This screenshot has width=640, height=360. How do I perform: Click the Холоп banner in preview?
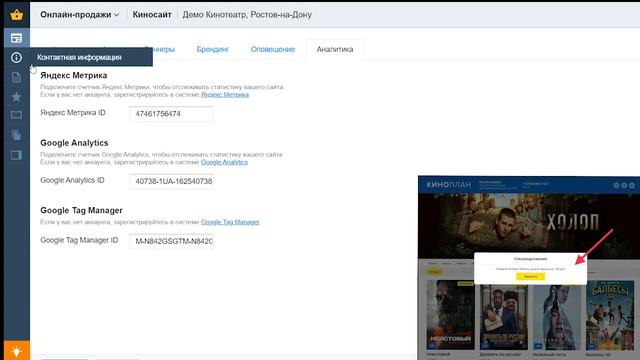click(529, 226)
